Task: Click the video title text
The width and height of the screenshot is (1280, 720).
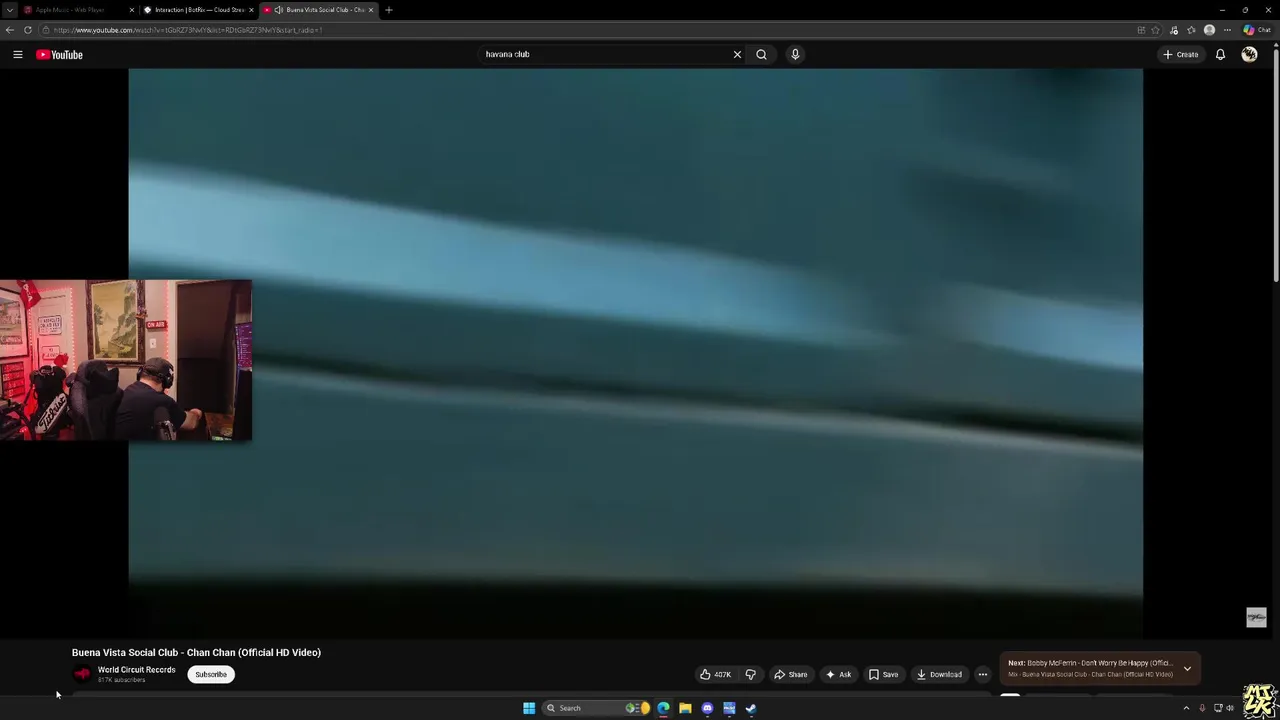Action: [196, 652]
